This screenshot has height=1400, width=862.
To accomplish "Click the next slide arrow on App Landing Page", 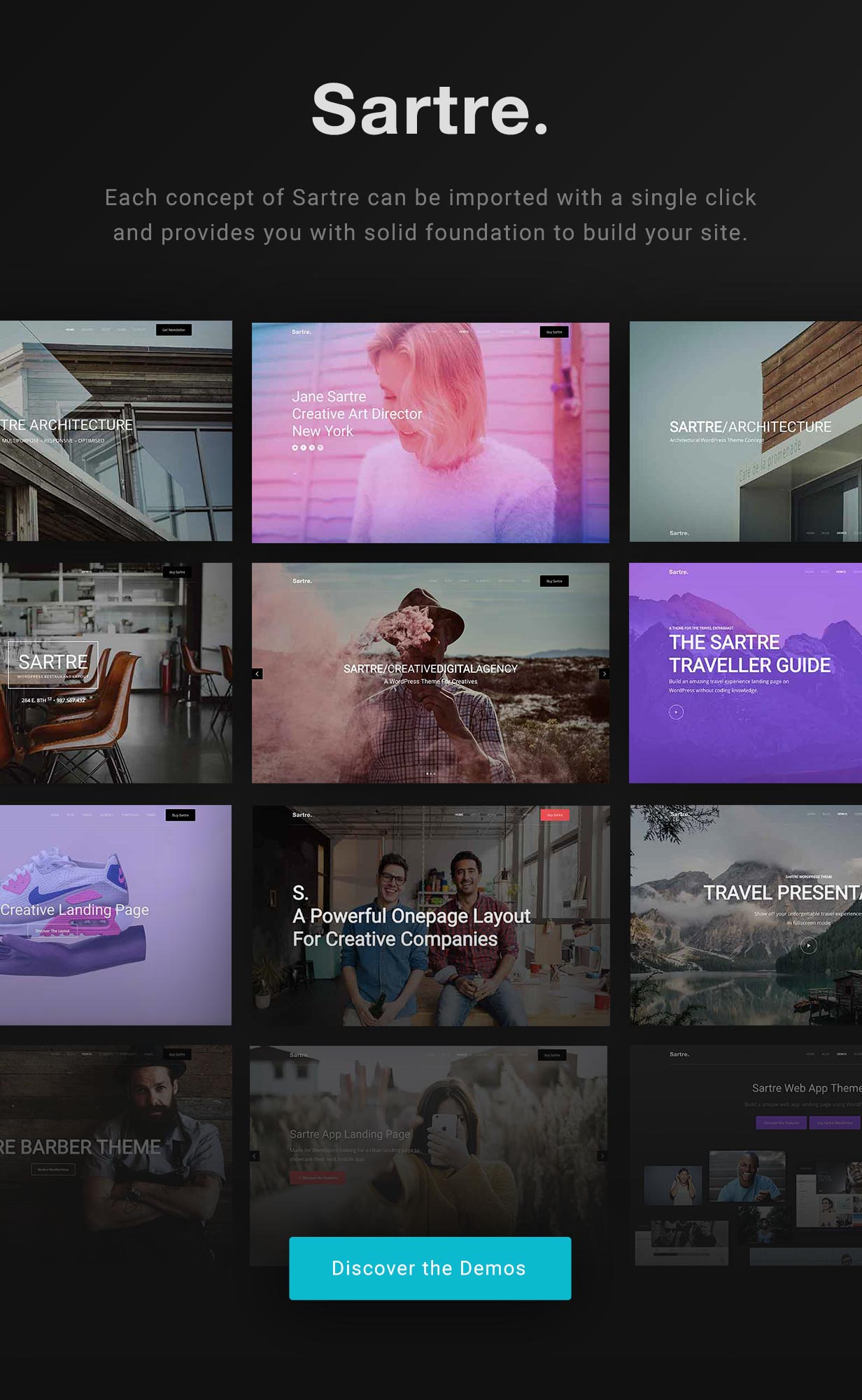I will coord(602,1156).
